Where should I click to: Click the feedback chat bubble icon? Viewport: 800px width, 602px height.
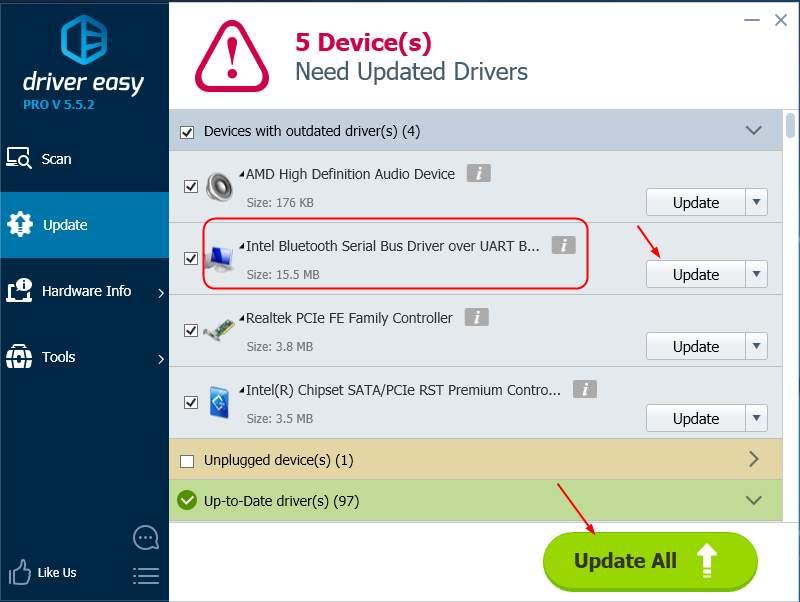[146, 538]
